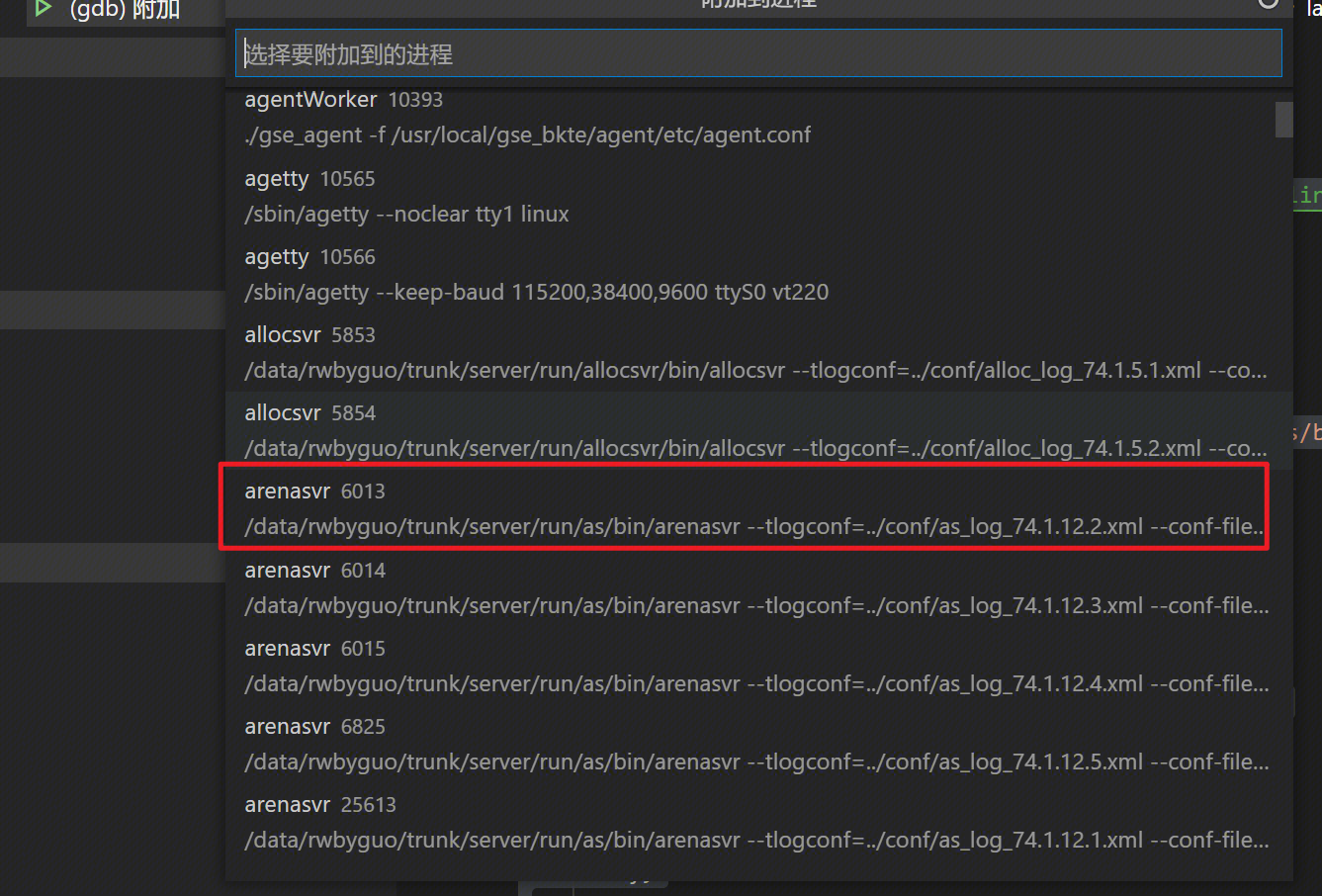Select the highlighted arenasvr 6013 process
Image resolution: width=1322 pixels, height=896 pixels.
[x=314, y=492]
